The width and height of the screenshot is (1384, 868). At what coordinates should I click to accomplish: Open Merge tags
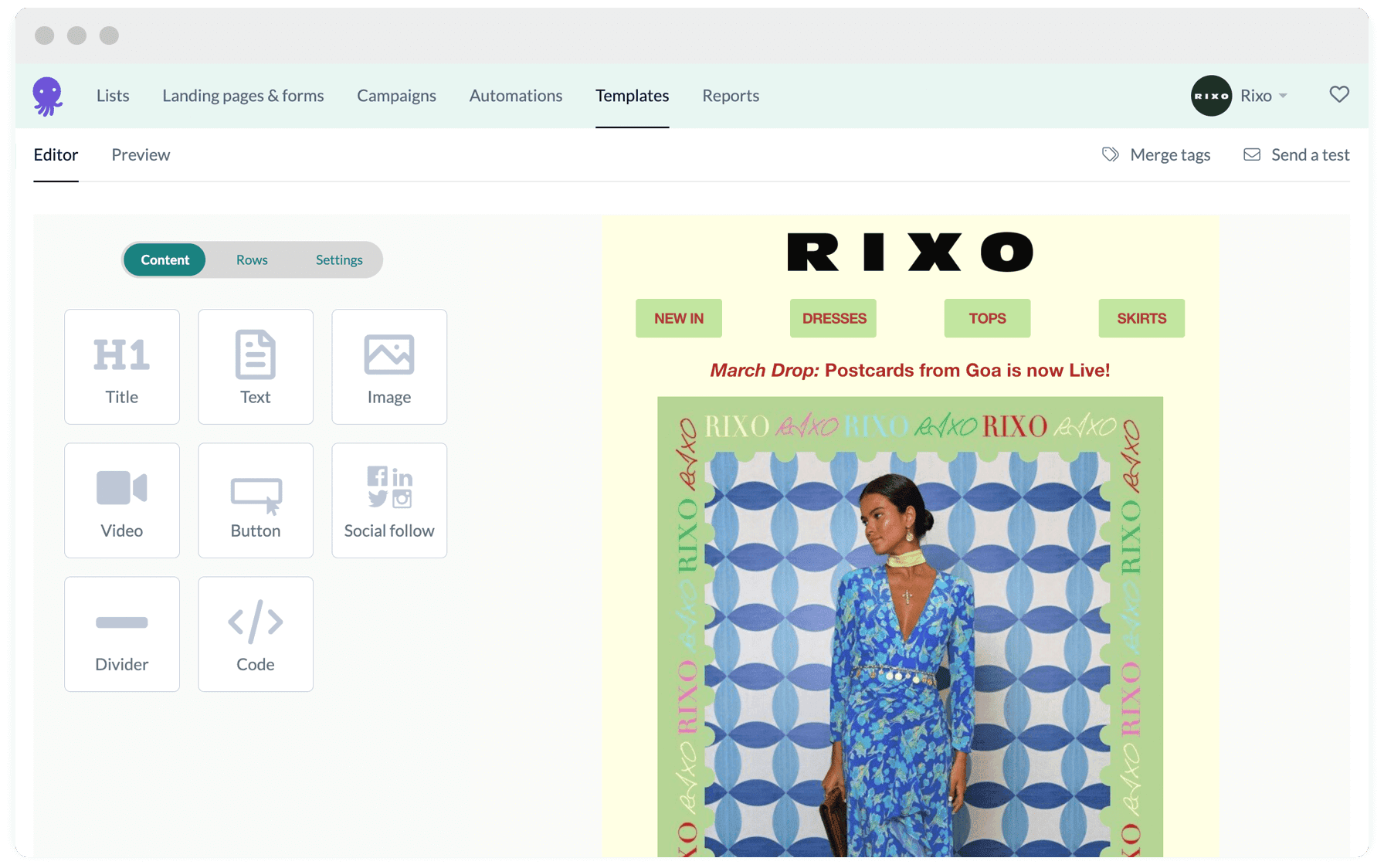click(x=1156, y=154)
